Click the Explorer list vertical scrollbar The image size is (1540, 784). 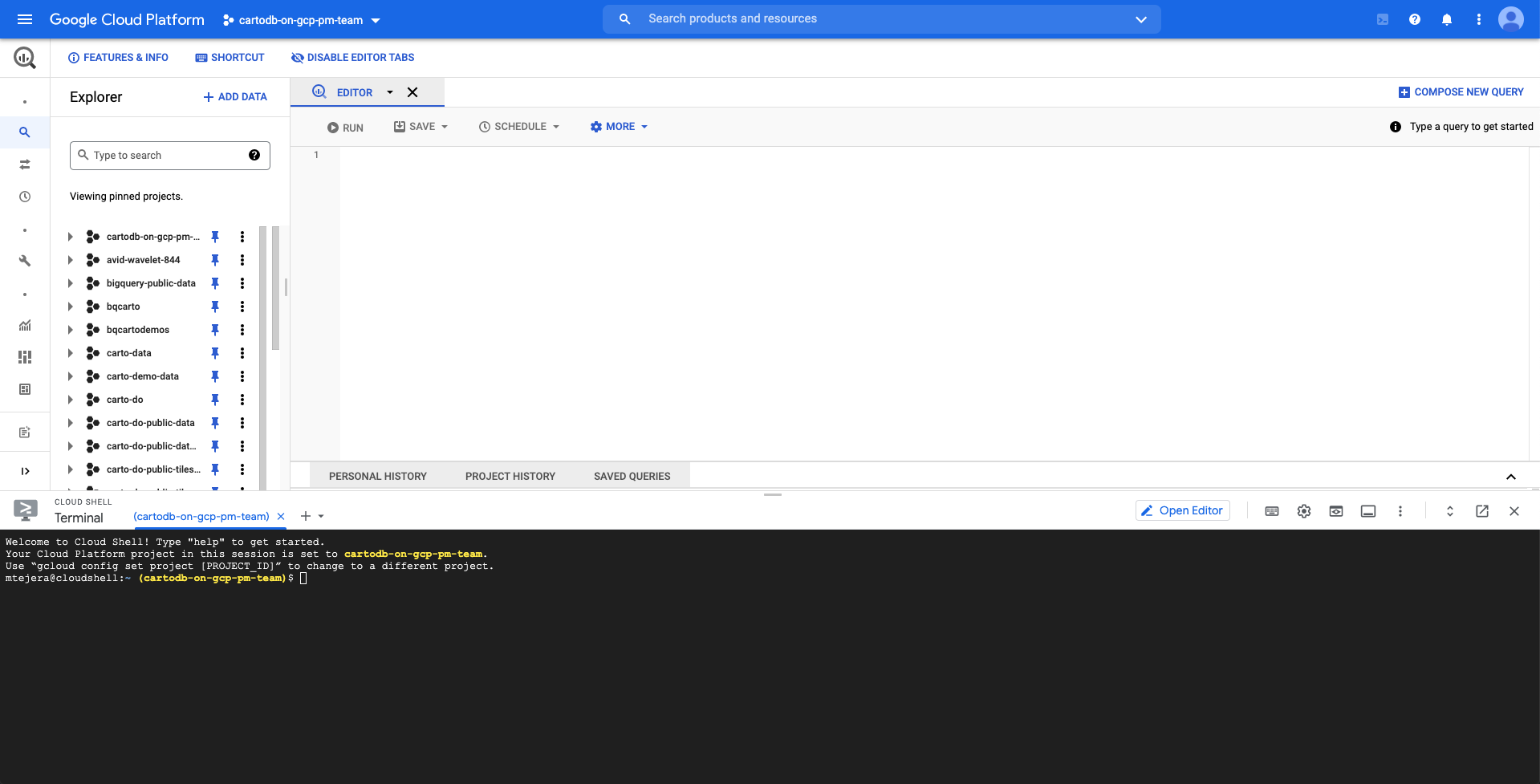(275, 289)
